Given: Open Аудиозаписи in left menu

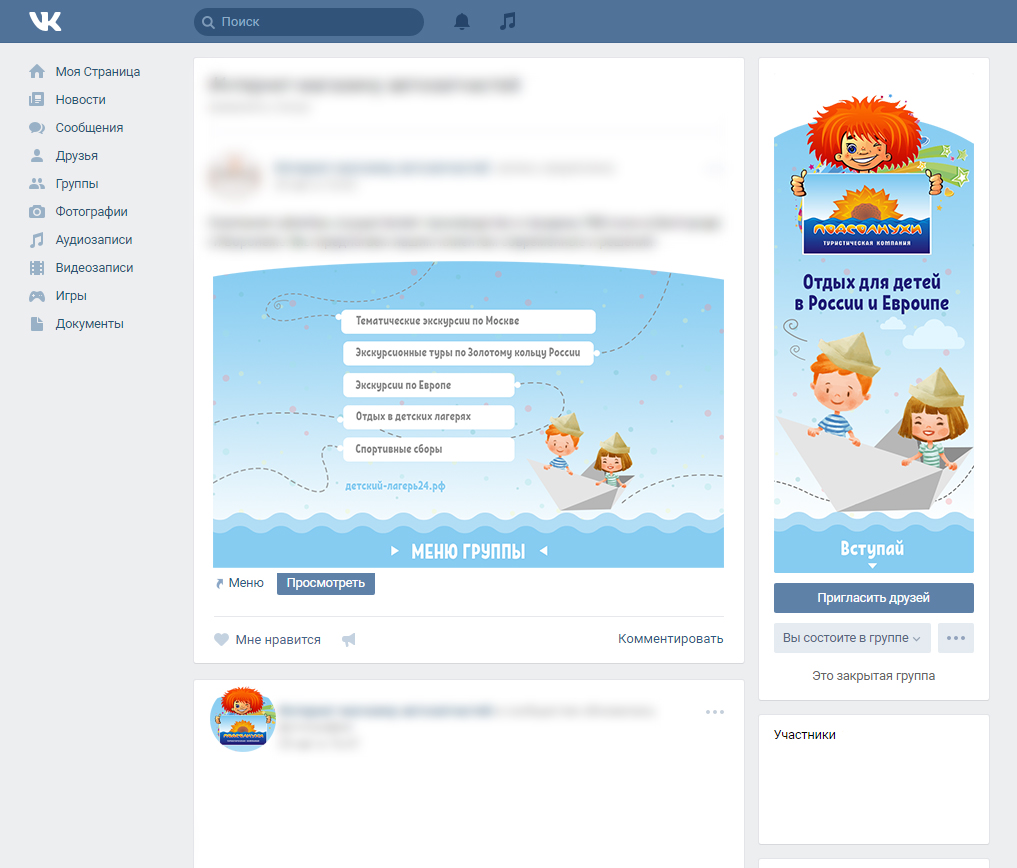Looking at the screenshot, I should [93, 240].
